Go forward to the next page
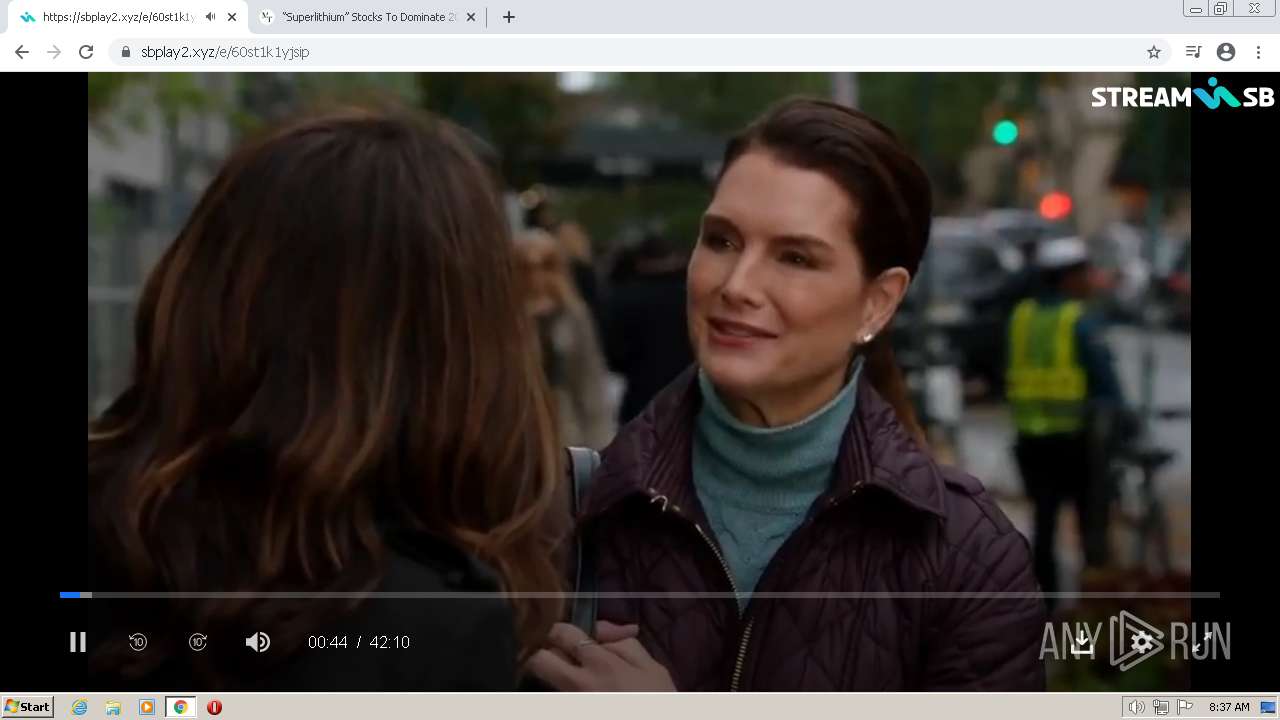 pos(54,52)
